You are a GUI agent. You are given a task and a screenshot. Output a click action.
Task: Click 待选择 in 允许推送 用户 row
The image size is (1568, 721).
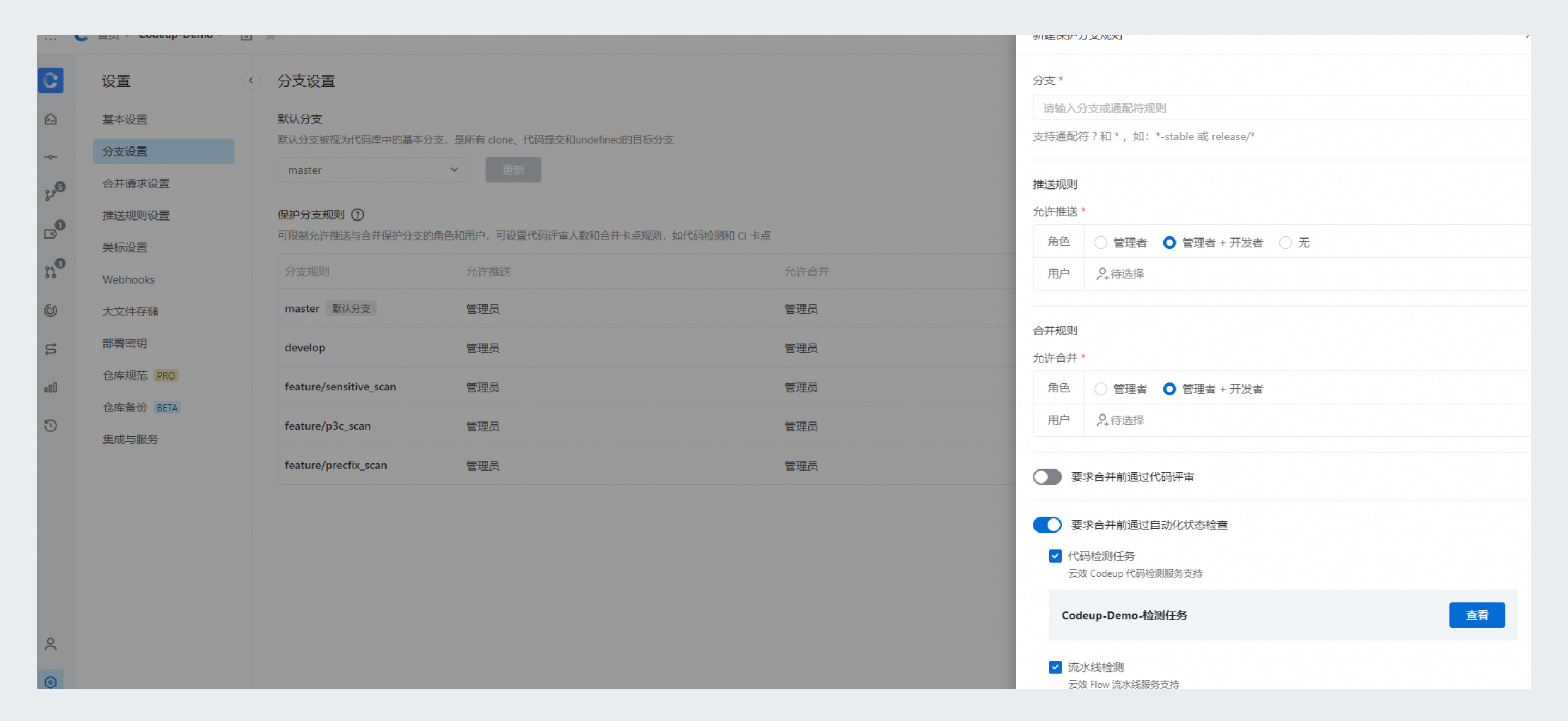click(1126, 274)
